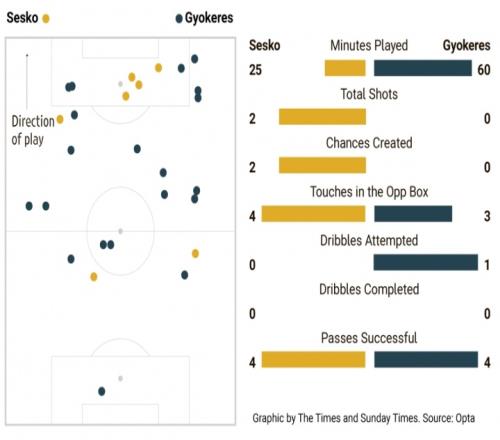This screenshot has height=440, width=500.
Task: Click the Dribbles Completed label
Action: pyautogui.click(x=369, y=289)
